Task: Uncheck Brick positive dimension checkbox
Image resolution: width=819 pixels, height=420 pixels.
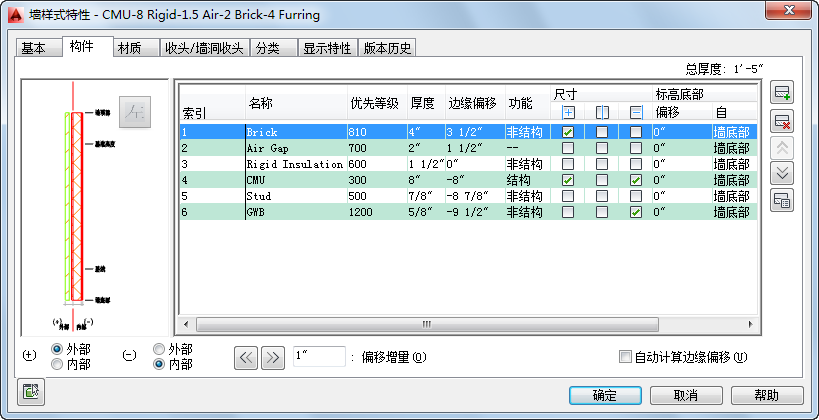Action: (567, 132)
